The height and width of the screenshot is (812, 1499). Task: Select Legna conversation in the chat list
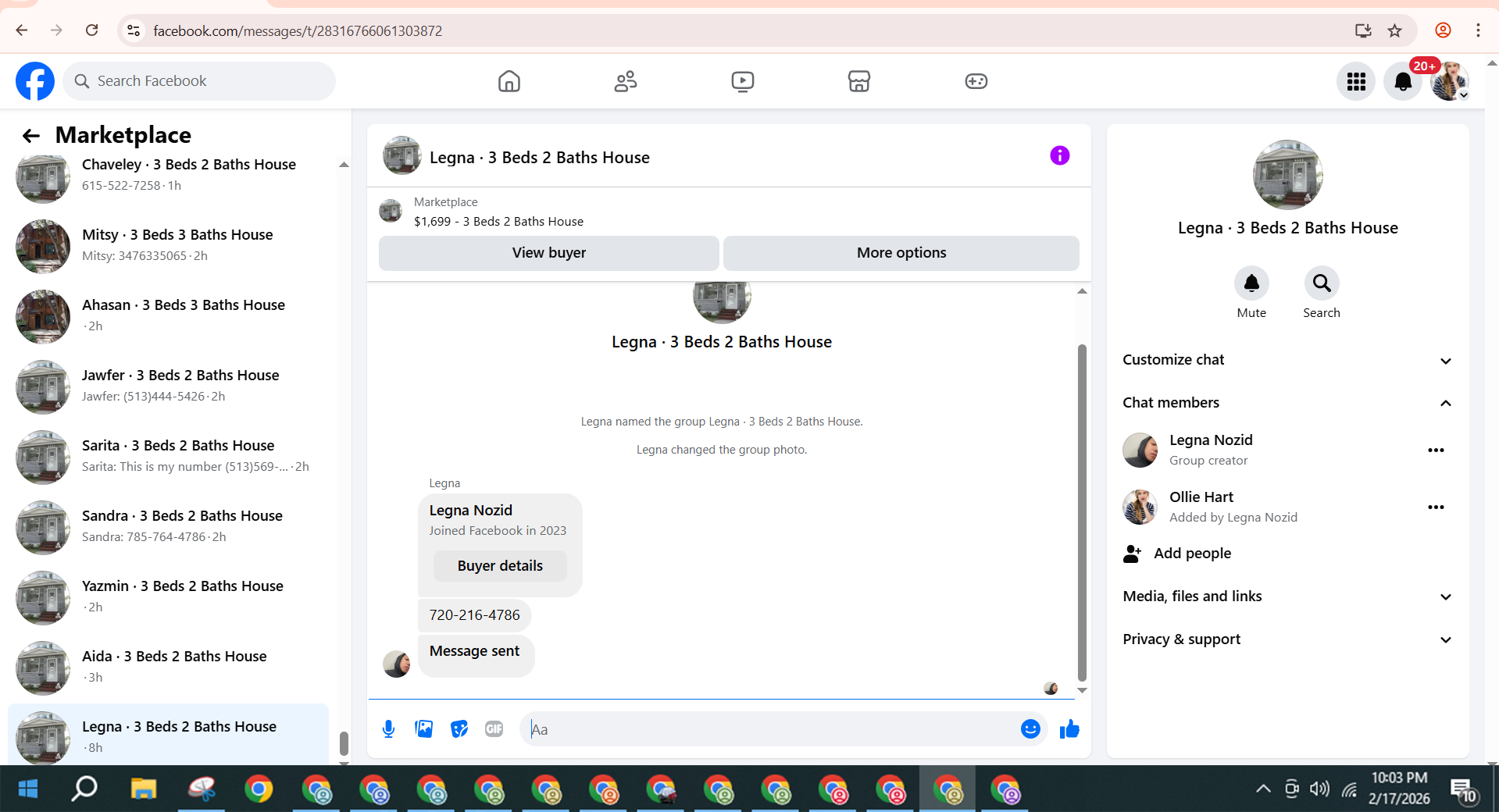pos(168,735)
